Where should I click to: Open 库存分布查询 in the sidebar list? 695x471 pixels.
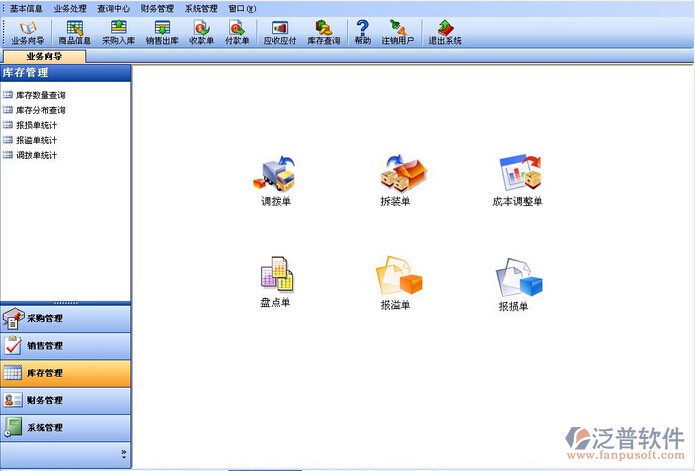[35, 110]
